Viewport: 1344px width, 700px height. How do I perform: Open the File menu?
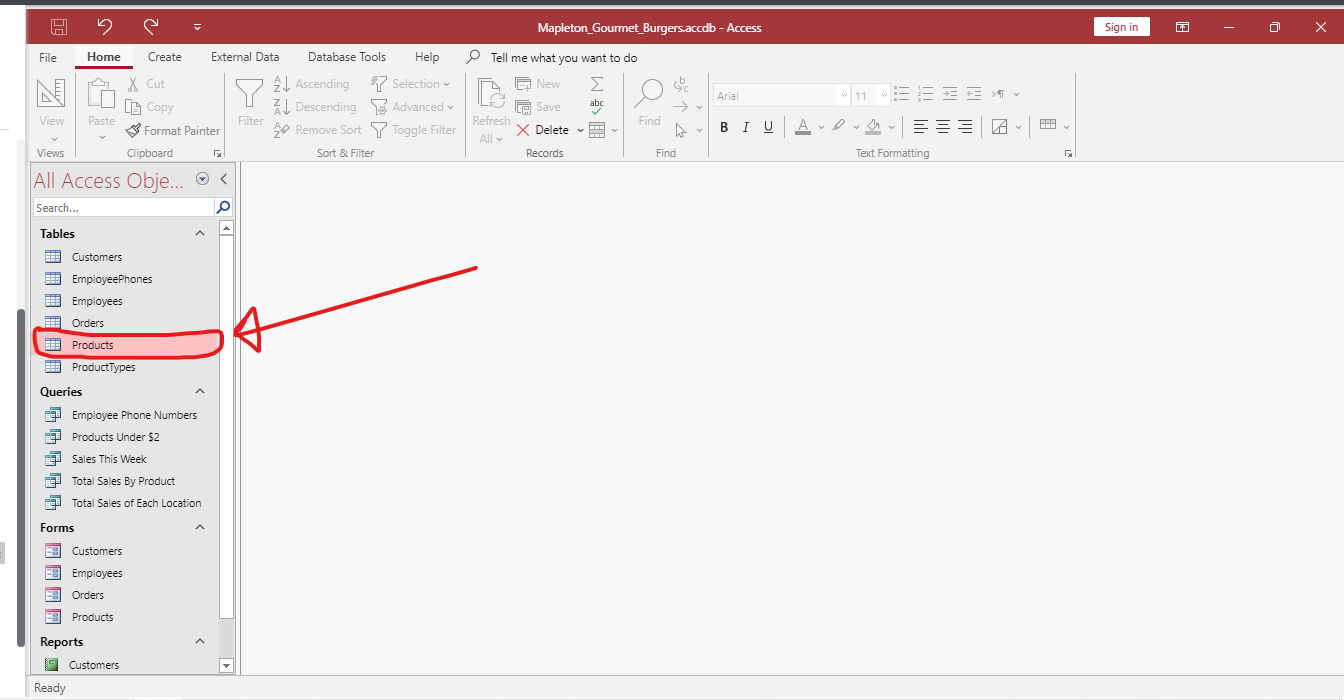coord(48,57)
